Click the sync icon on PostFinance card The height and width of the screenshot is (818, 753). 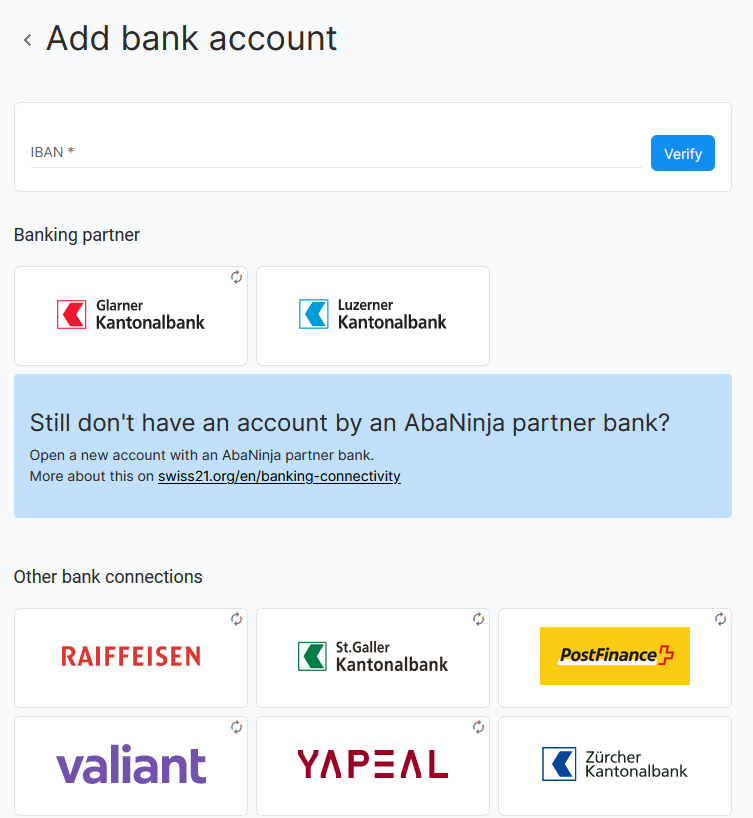721,619
